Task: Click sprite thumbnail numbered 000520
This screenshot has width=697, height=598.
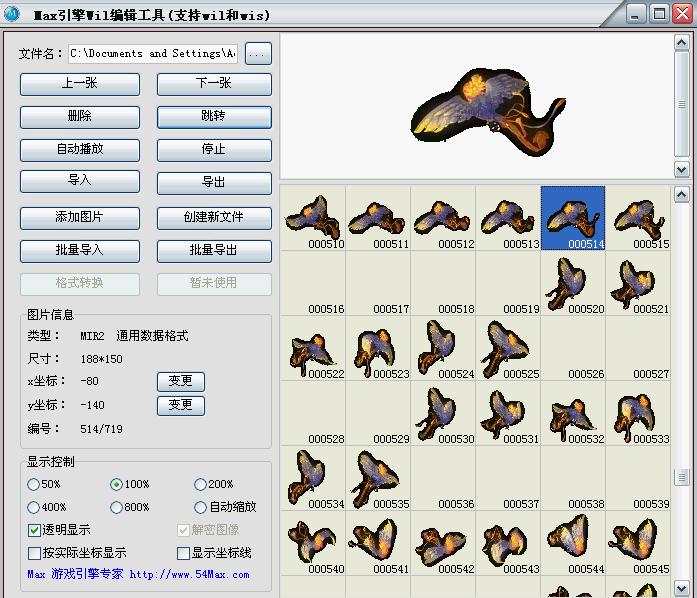Action: (x=572, y=284)
